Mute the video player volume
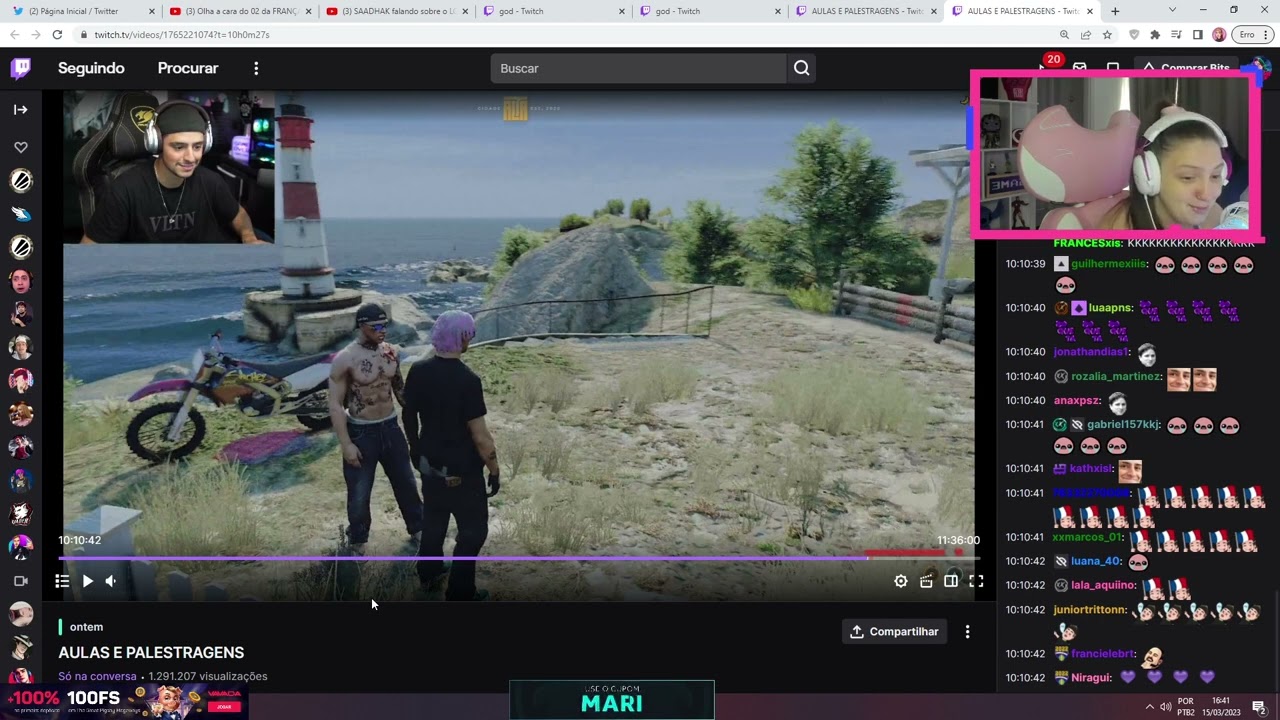The image size is (1280, 720). 111,581
